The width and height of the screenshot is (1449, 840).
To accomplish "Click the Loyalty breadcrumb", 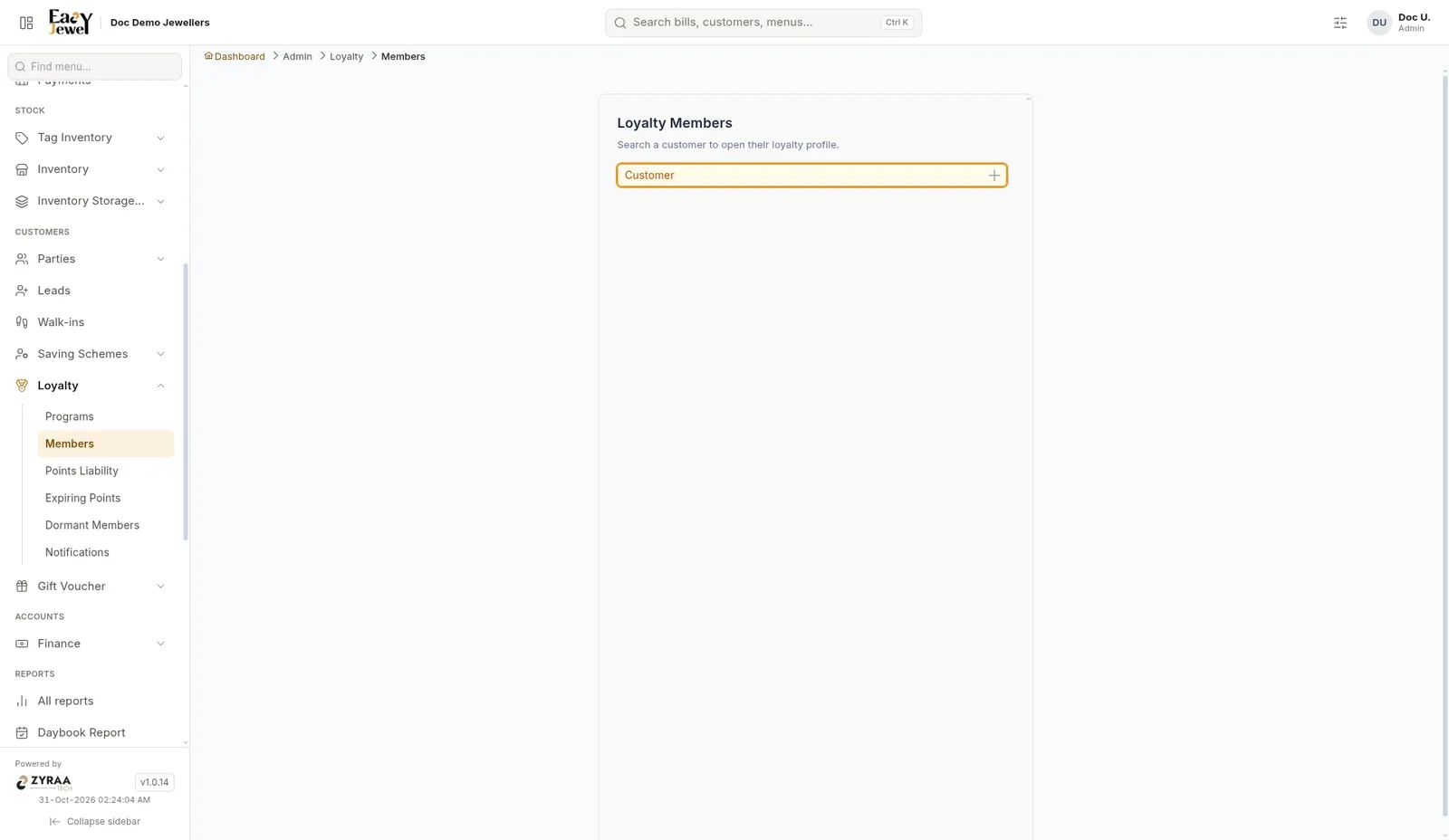I will 346,56.
